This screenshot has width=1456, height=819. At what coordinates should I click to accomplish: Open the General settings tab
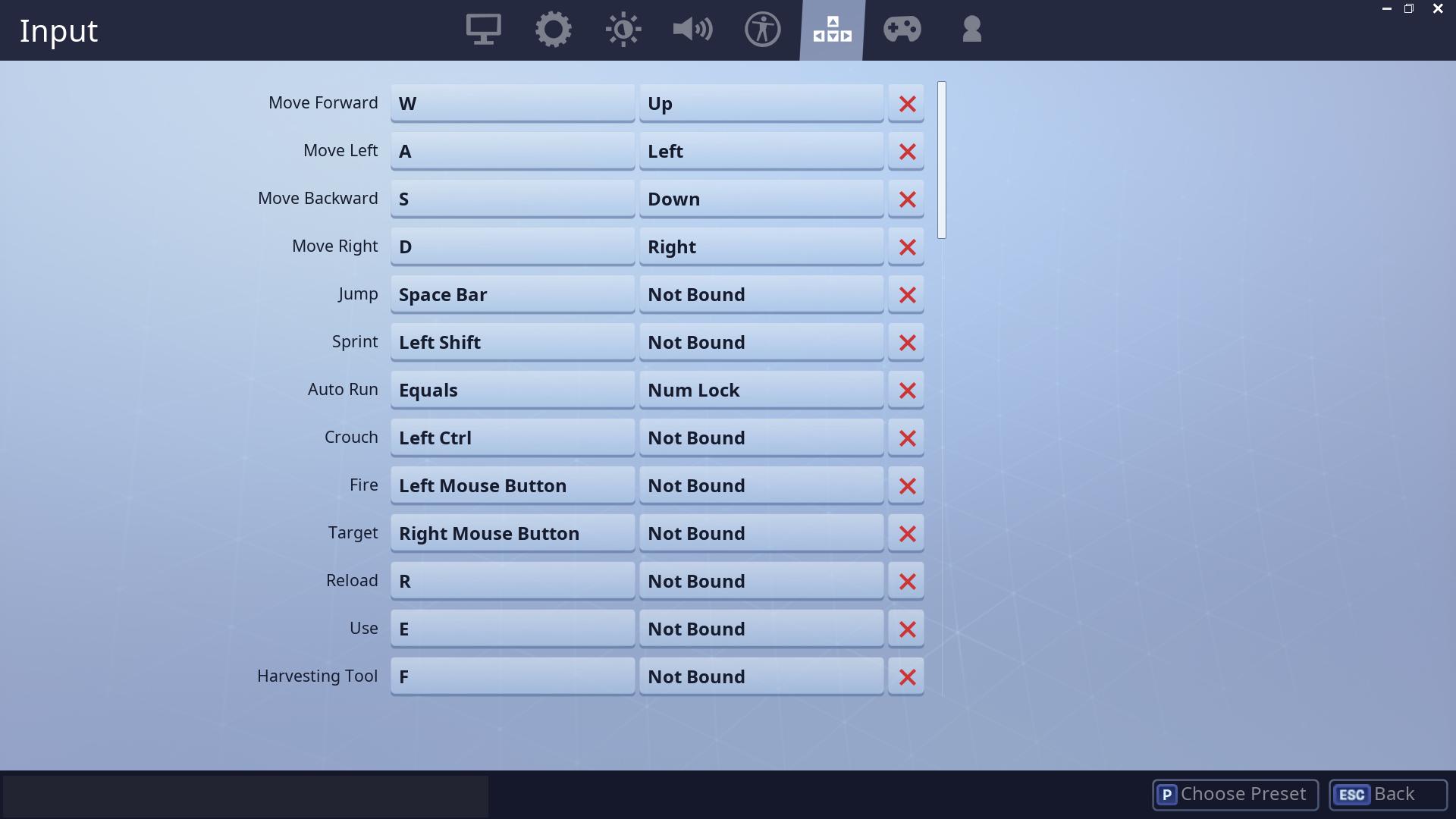(x=554, y=28)
